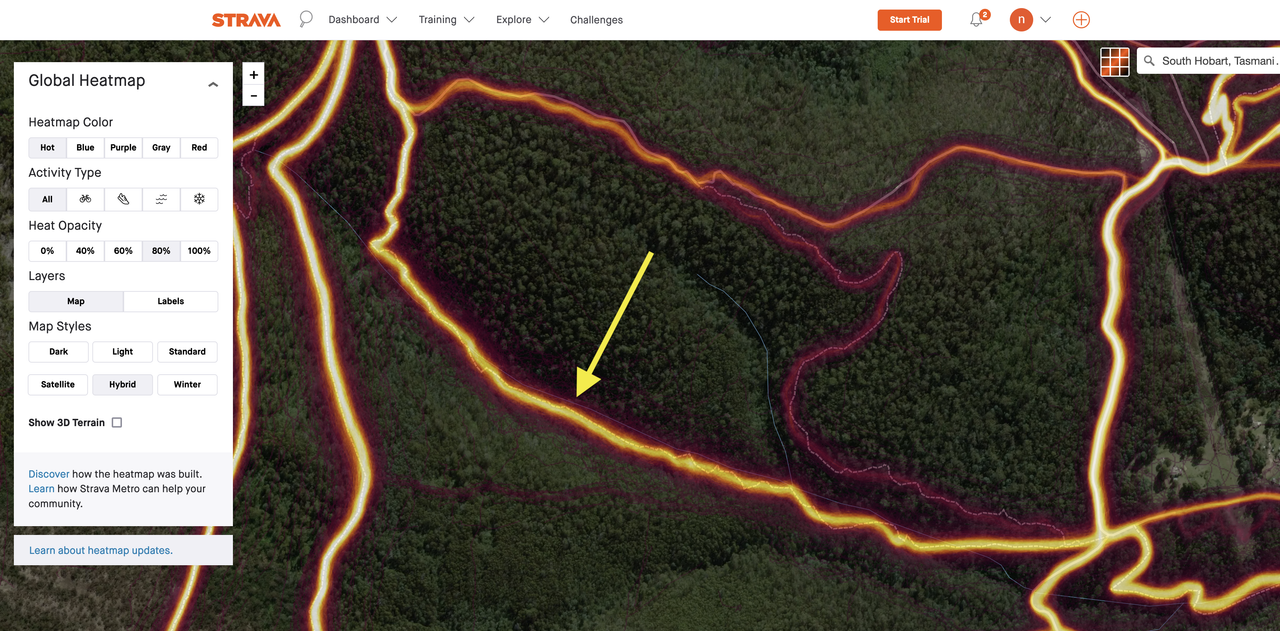
Task: Select water activity type icon
Action: click(x=161, y=199)
